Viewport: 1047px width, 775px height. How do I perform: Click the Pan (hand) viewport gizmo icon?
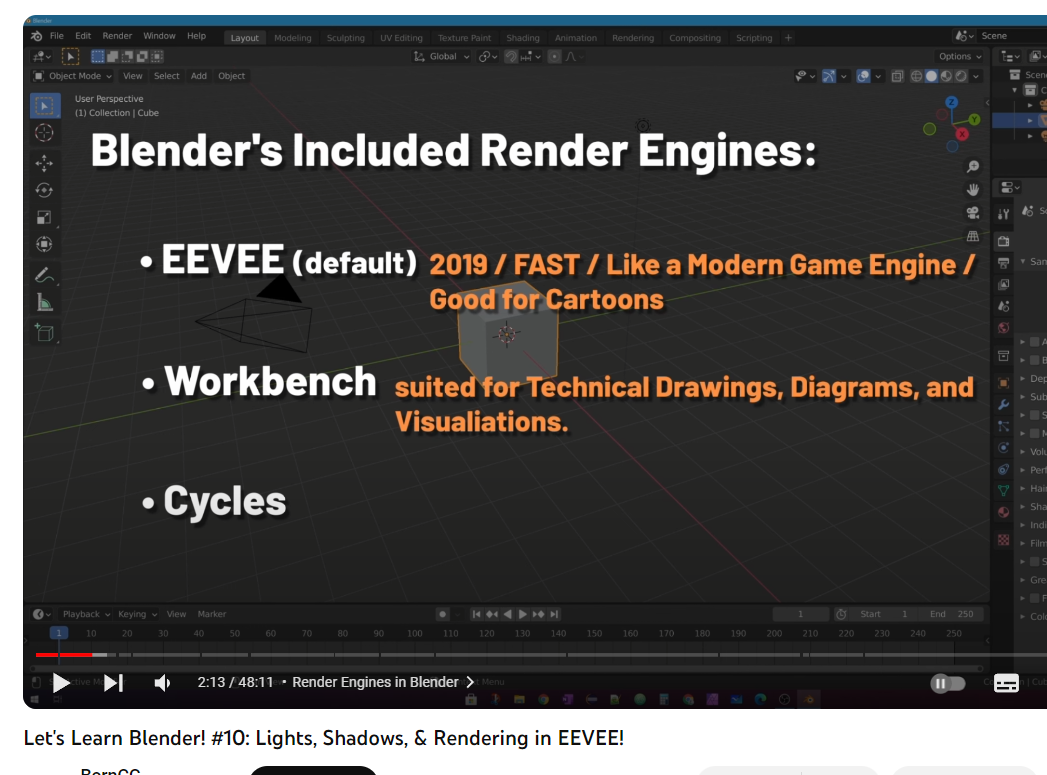(973, 190)
